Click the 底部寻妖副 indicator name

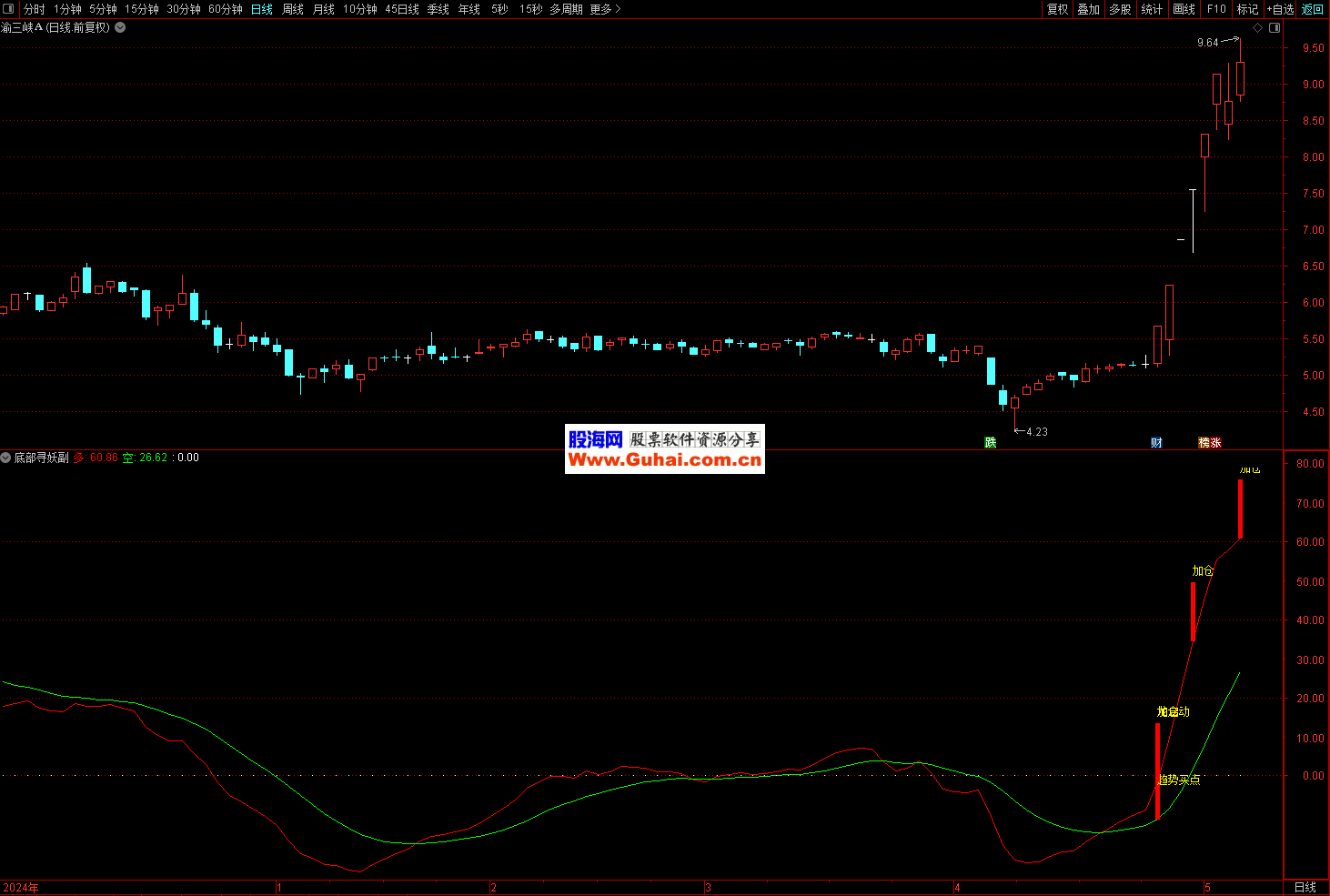click(41, 458)
